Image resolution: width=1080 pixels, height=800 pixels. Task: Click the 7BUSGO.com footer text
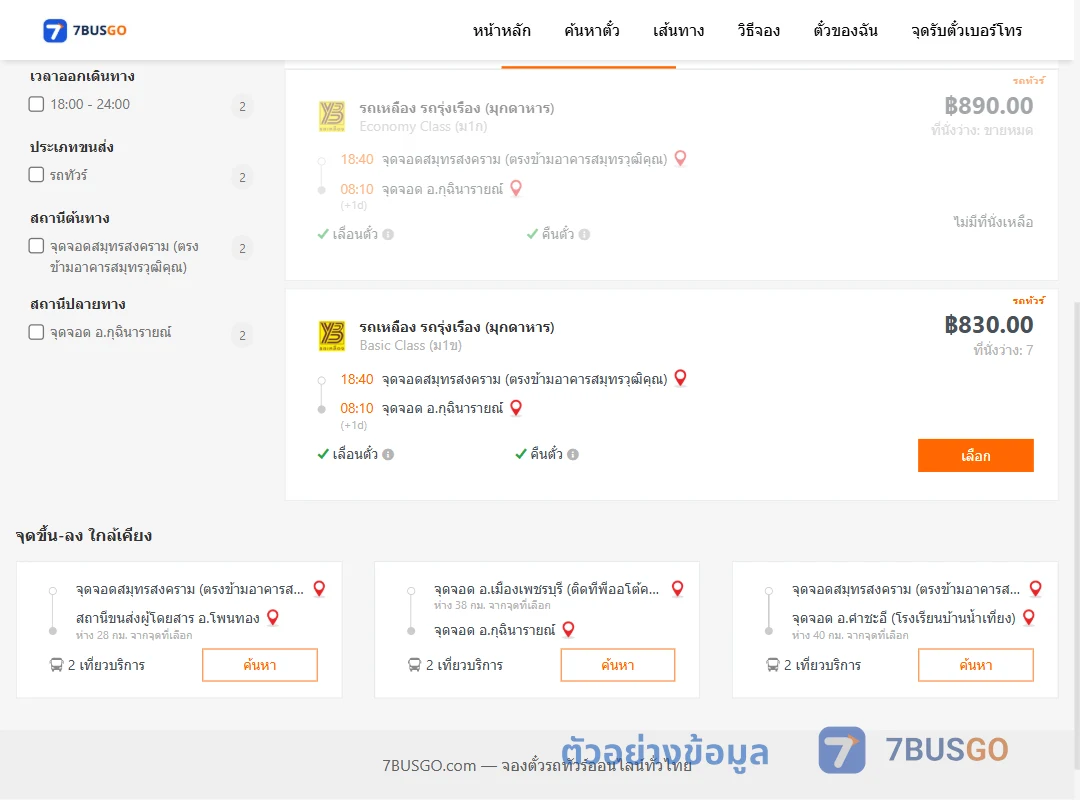pyautogui.click(x=537, y=766)
